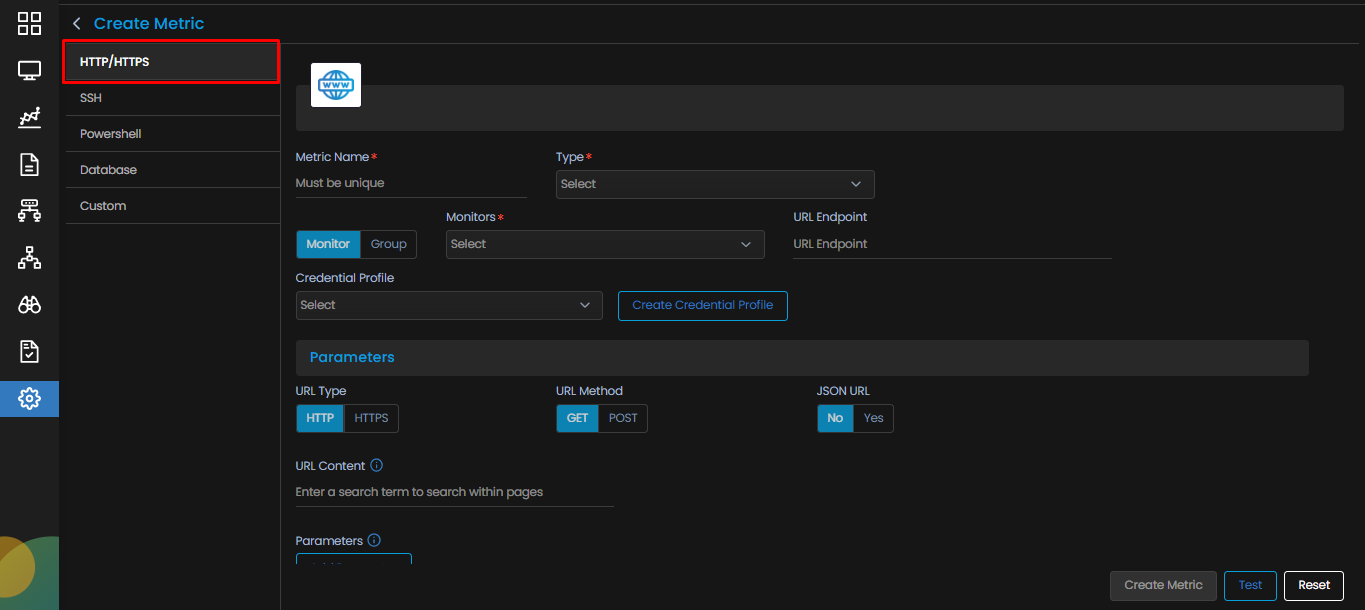Set URL Type to HTTP
Screen dimensions: 1365x610
pyautogui.click(x=320, y=418)
